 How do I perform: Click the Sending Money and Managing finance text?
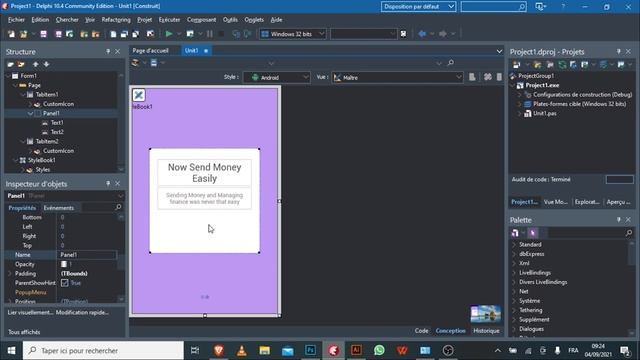[204, 198]
